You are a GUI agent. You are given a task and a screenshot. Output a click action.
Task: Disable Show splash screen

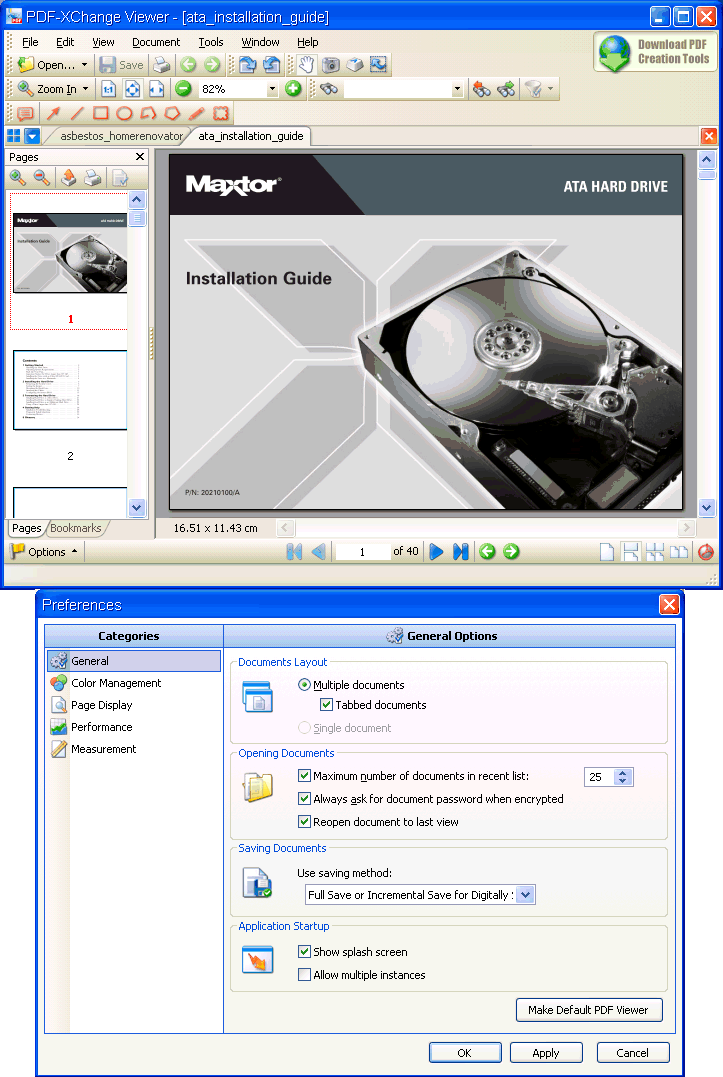(304, 951)
